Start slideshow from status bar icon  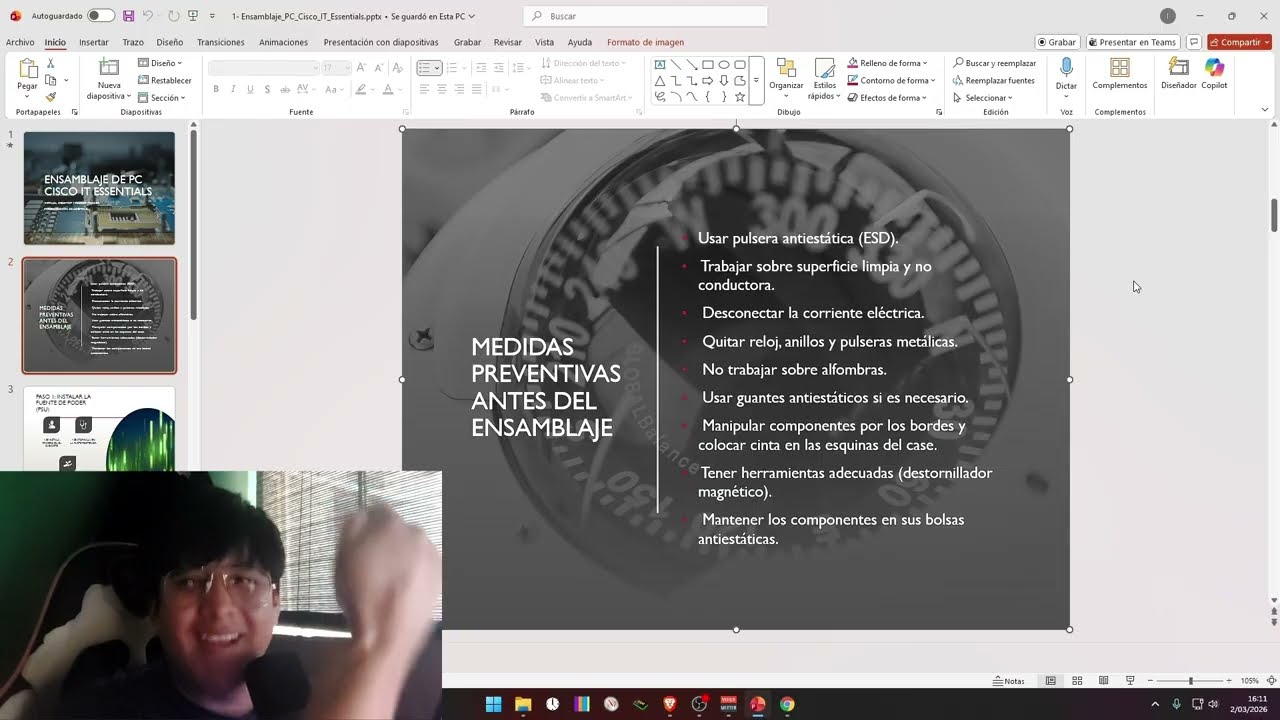tap(1130, 681)
